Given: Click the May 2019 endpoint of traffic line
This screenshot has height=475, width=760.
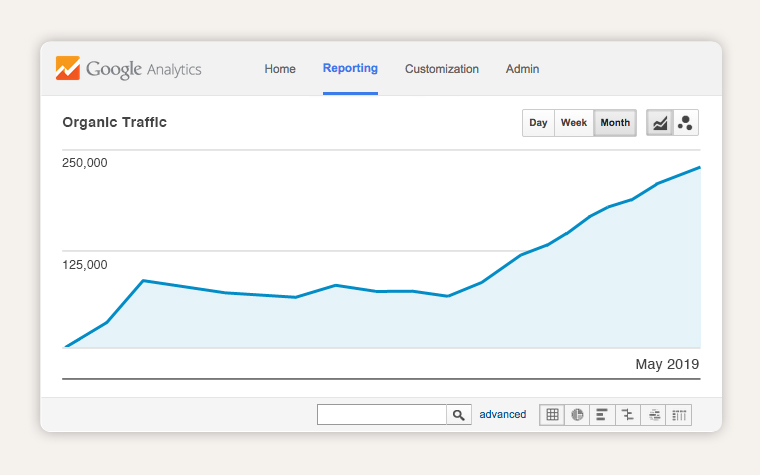Looking at the screenshot, I should coord(699,168).
